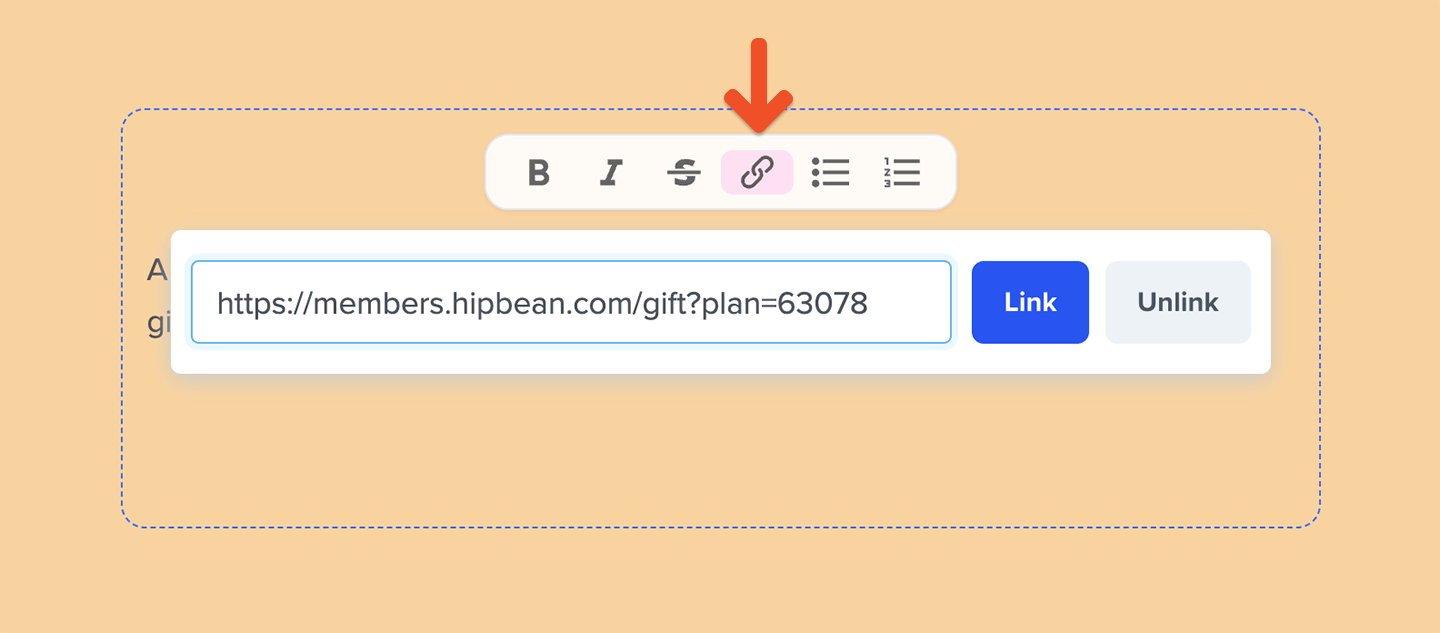This screenshot has height=633, width=1440.
Task: Apply italic style using the I icon
Action: tap(611, 172)
